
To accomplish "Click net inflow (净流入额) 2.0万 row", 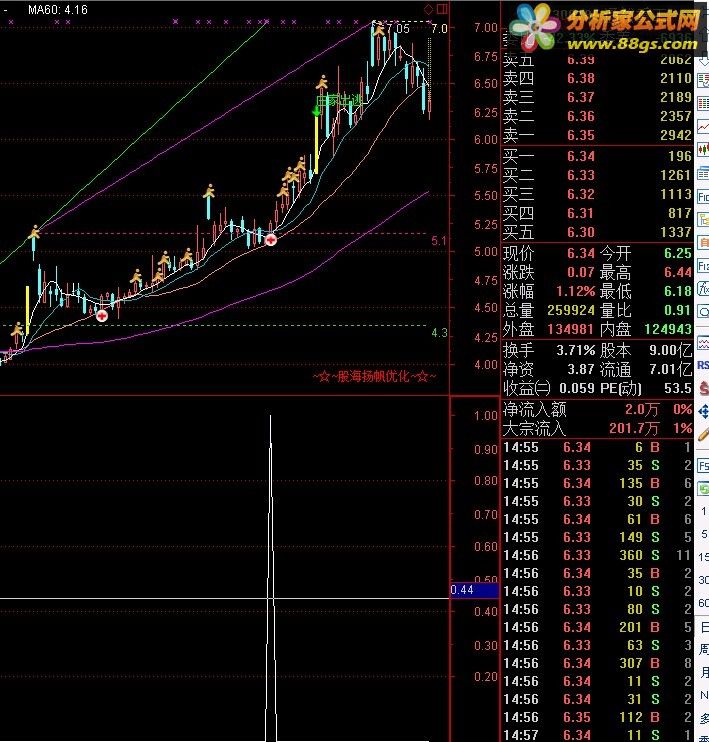I will click(x=598, y=409).
